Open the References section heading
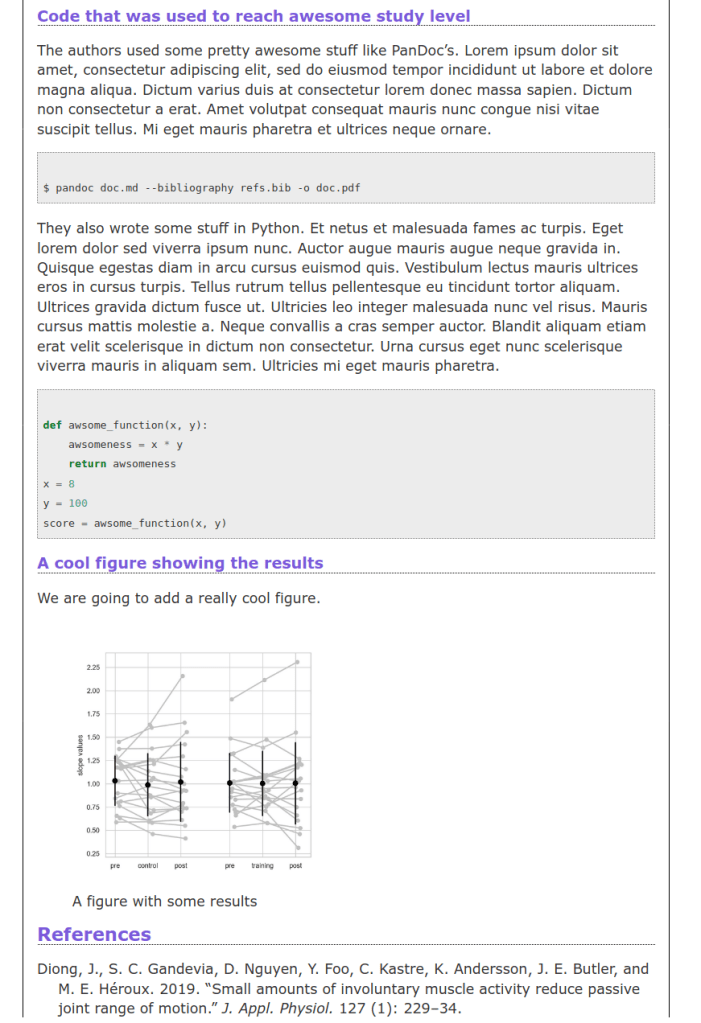701x1023 pixels. (94, 934)
